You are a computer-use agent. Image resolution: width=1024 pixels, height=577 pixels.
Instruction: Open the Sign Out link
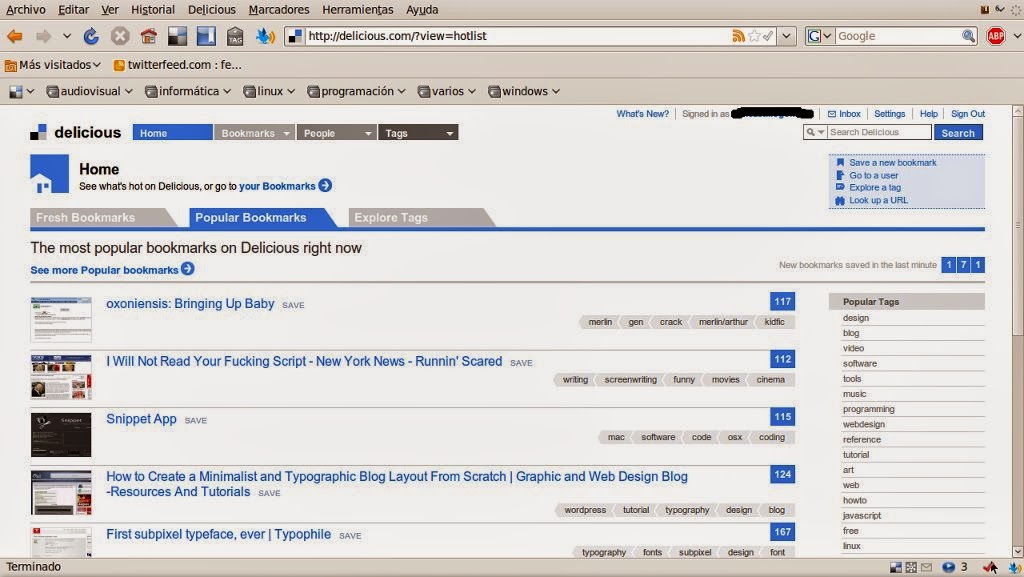coord(968,114)
